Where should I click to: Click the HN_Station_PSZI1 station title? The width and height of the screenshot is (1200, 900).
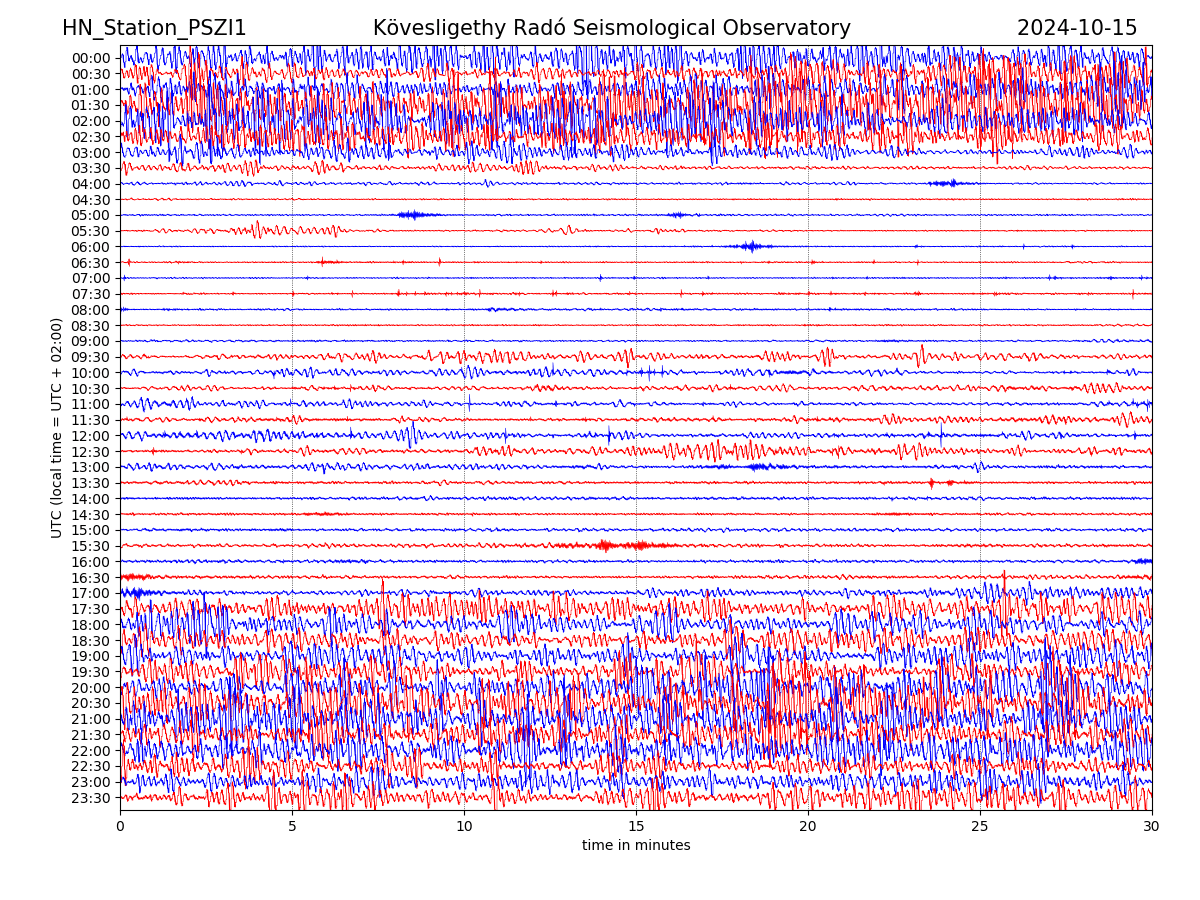click(x=154, y=28)
